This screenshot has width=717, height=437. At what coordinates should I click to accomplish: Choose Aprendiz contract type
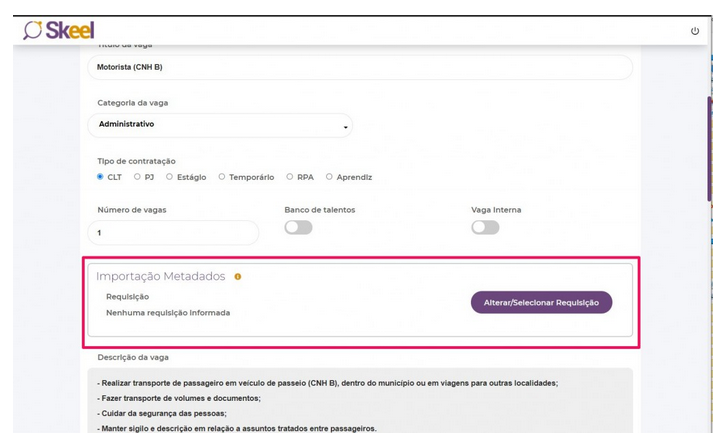[x=330, y=177]
